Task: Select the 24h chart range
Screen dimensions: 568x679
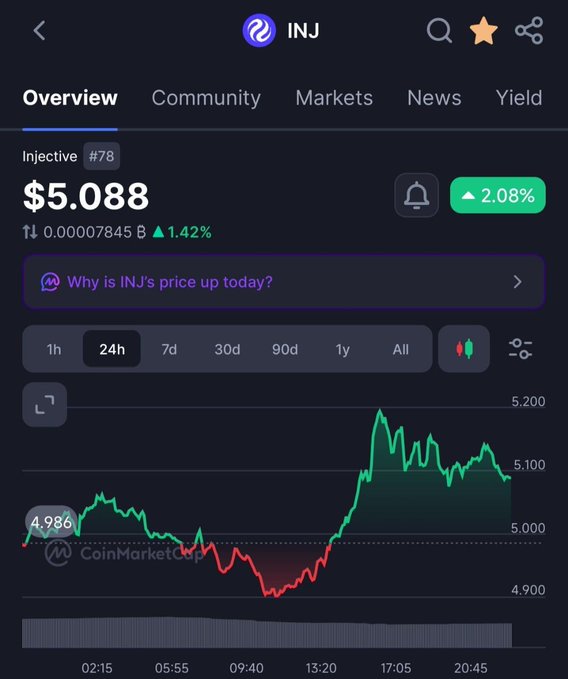Action: (x=112, y=349)
